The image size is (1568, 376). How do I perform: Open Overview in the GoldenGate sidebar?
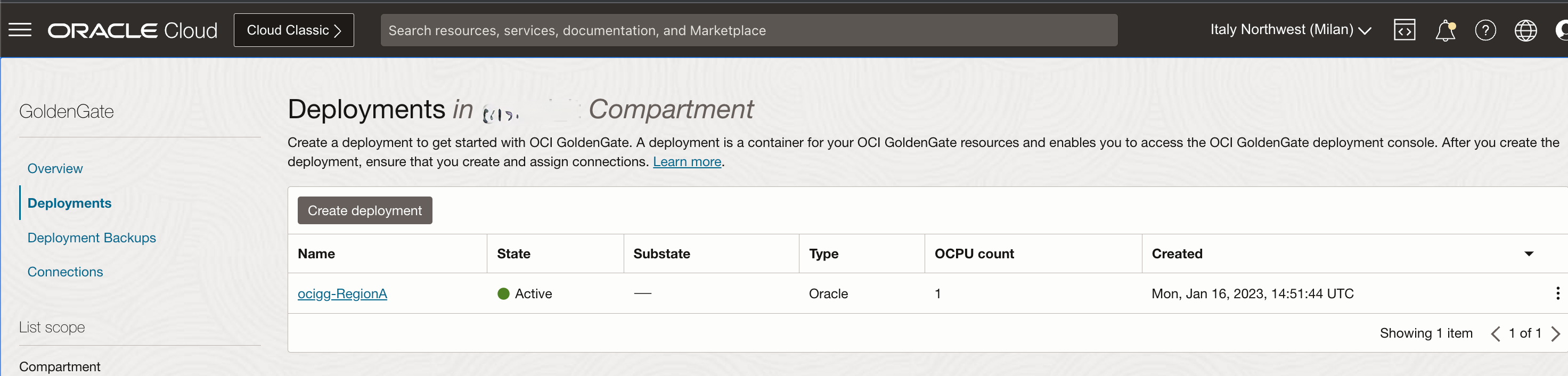(x=55, y=168)
